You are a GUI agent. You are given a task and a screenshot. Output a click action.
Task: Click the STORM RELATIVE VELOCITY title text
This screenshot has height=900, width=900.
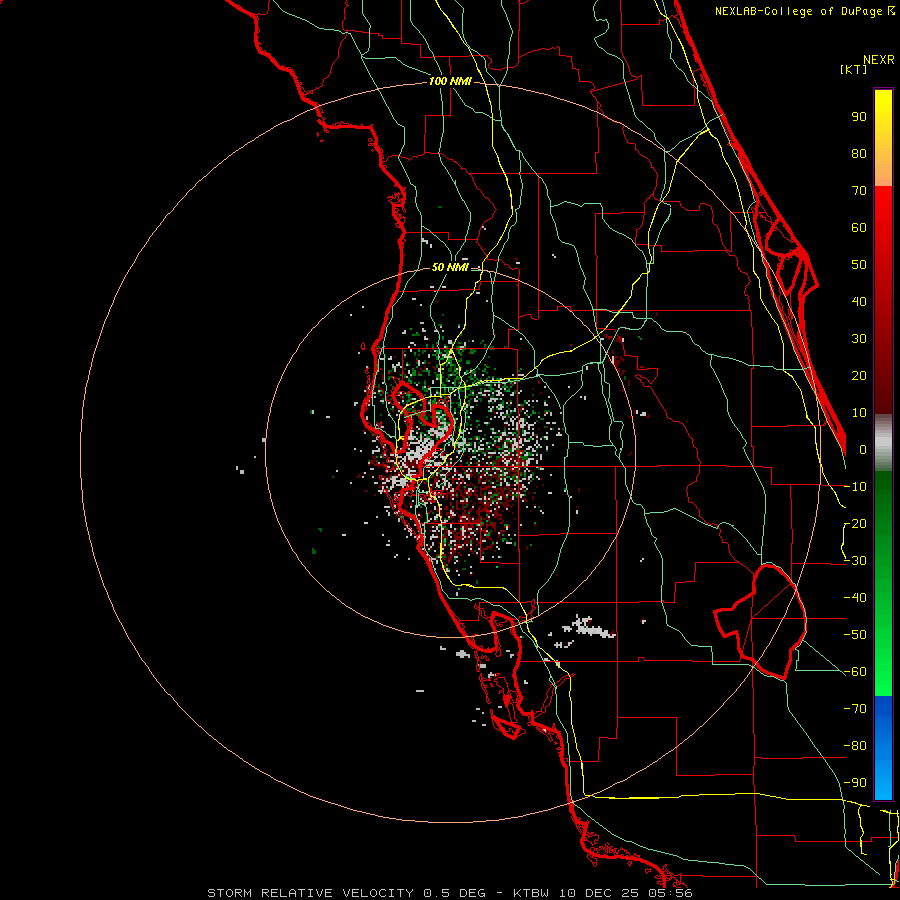310,893
